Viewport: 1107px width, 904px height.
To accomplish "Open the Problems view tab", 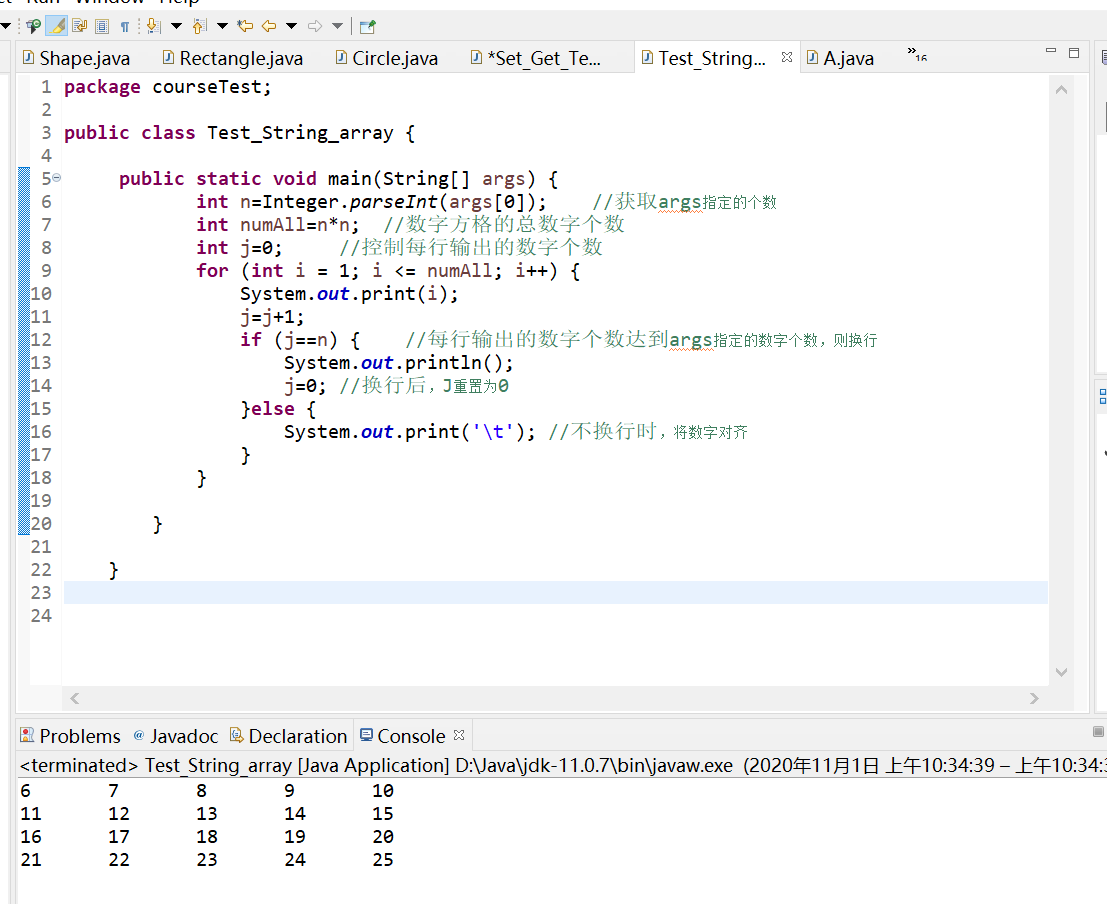I will (70, 736).
